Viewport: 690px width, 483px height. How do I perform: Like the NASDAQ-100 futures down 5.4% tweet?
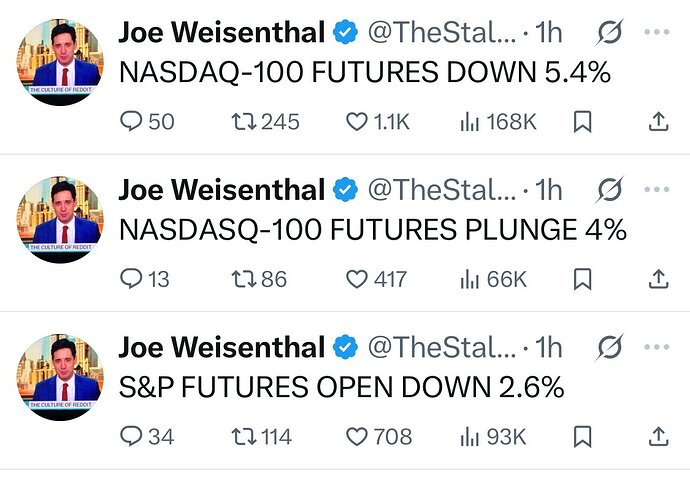click(378, 121)
